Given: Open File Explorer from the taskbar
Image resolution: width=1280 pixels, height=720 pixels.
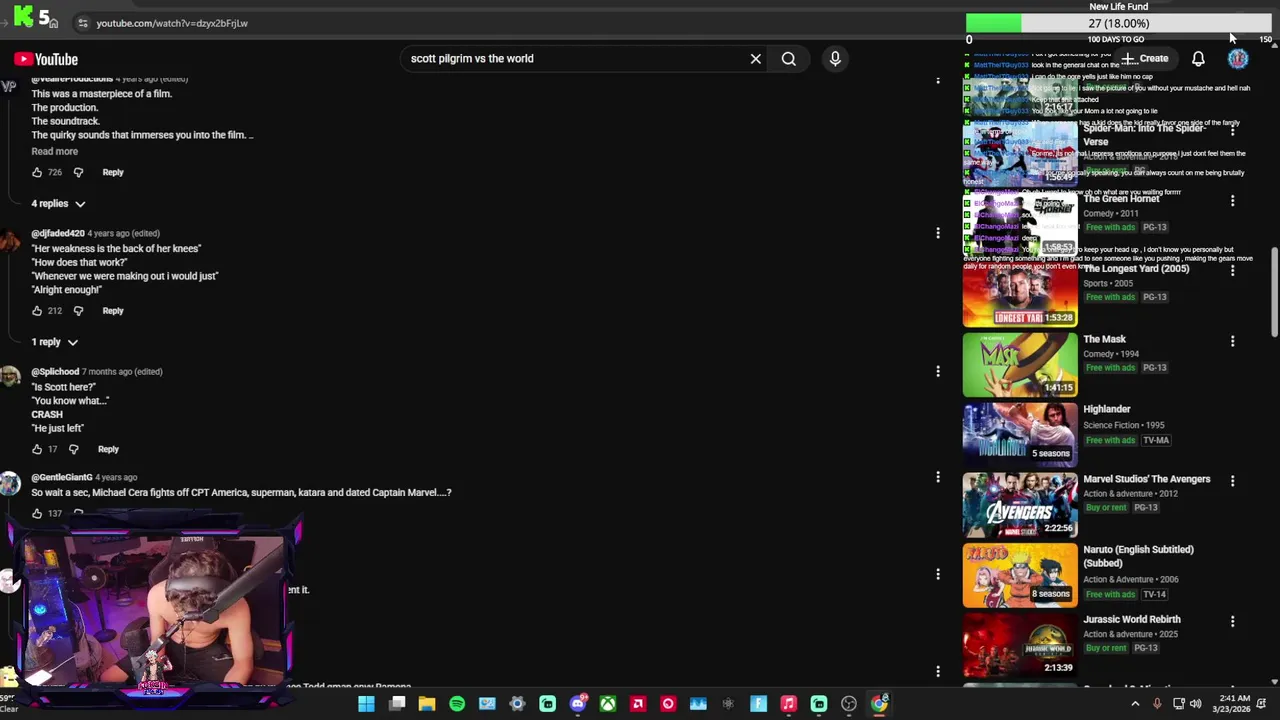Looking at the screenshot, I should pyautogui.click(x=427, y=704).
